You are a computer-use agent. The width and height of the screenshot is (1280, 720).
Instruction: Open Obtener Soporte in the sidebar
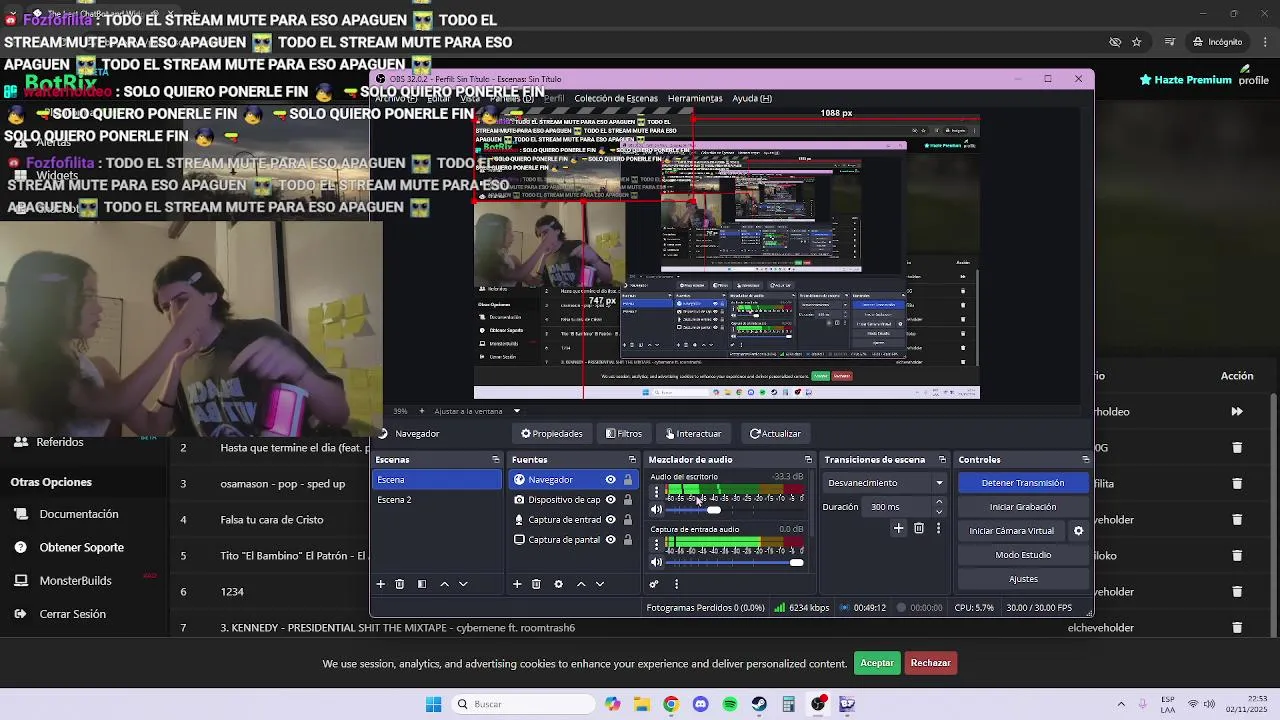(82, 548)
